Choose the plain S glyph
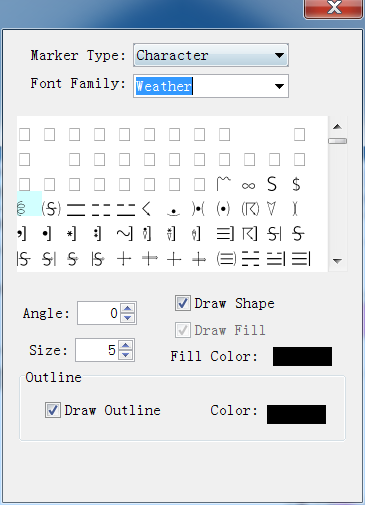This screenshot has width=365, height=505. pos(272,184)
